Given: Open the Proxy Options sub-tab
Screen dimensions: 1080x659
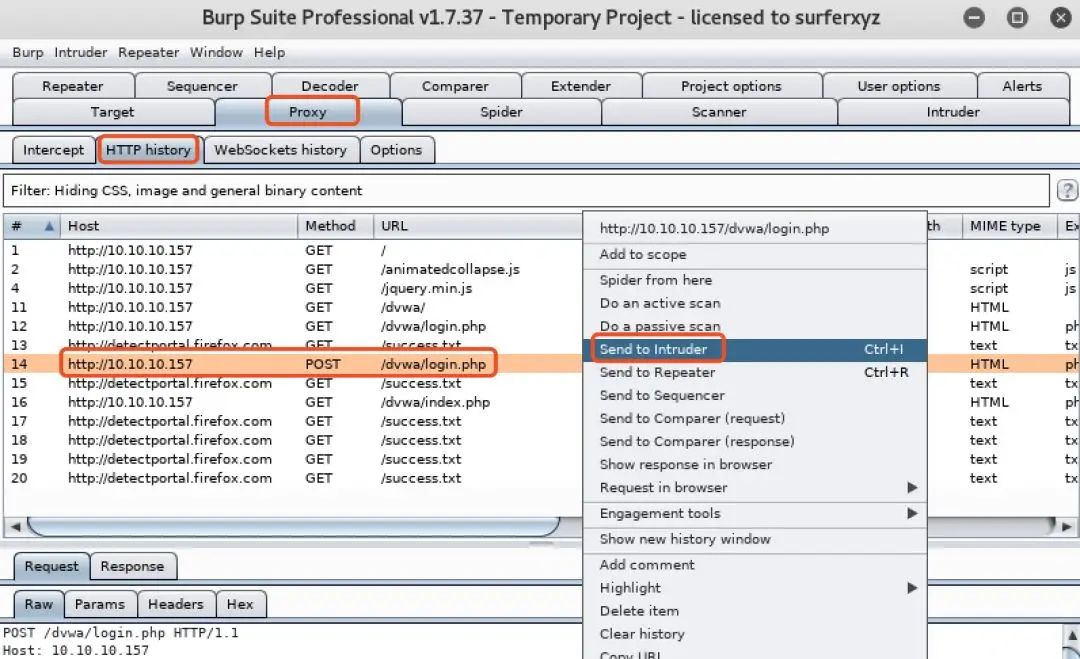Looking at the screenshot, I should click(396, 149).
